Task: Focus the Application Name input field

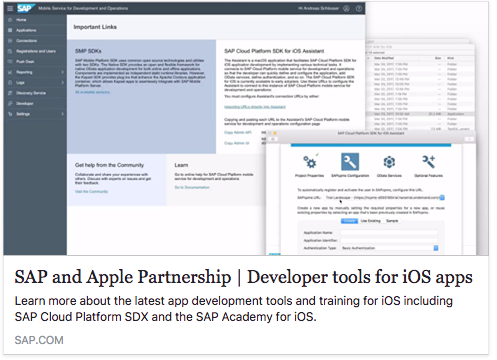Action: pyautogui.click(x=389, y=233)
